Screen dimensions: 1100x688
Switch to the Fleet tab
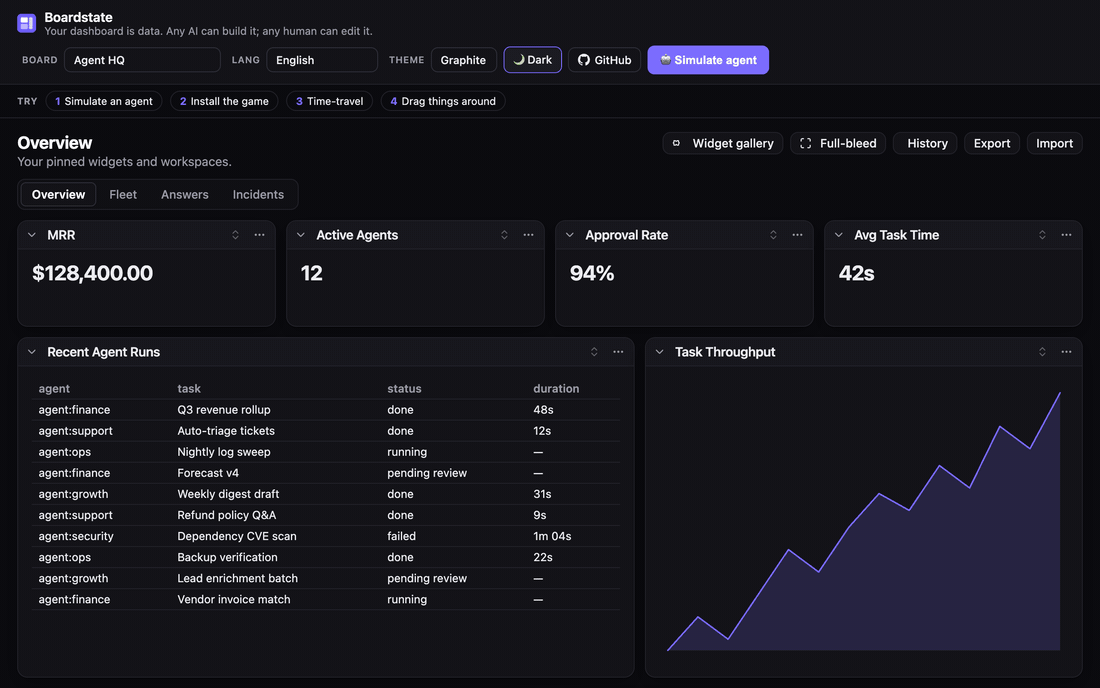click(123, 194)
